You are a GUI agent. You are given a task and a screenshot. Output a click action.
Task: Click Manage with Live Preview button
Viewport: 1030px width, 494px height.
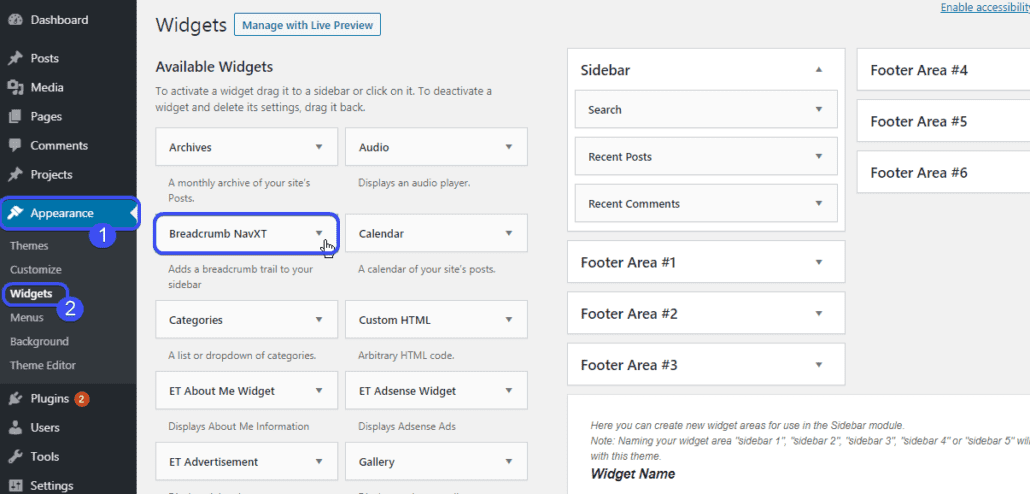[x=307, y=26]
